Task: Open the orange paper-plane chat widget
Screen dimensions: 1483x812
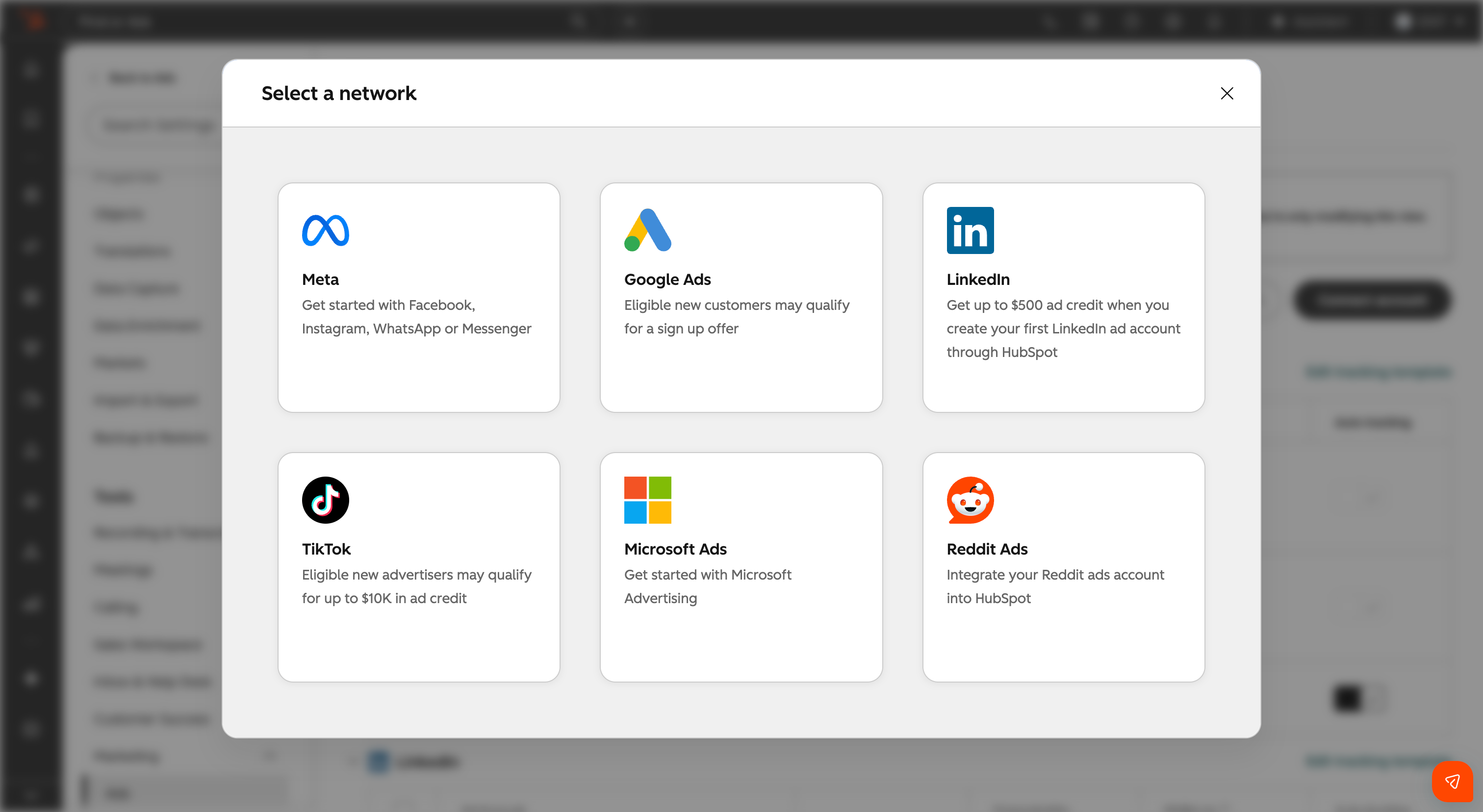Action: point(1452,781)
